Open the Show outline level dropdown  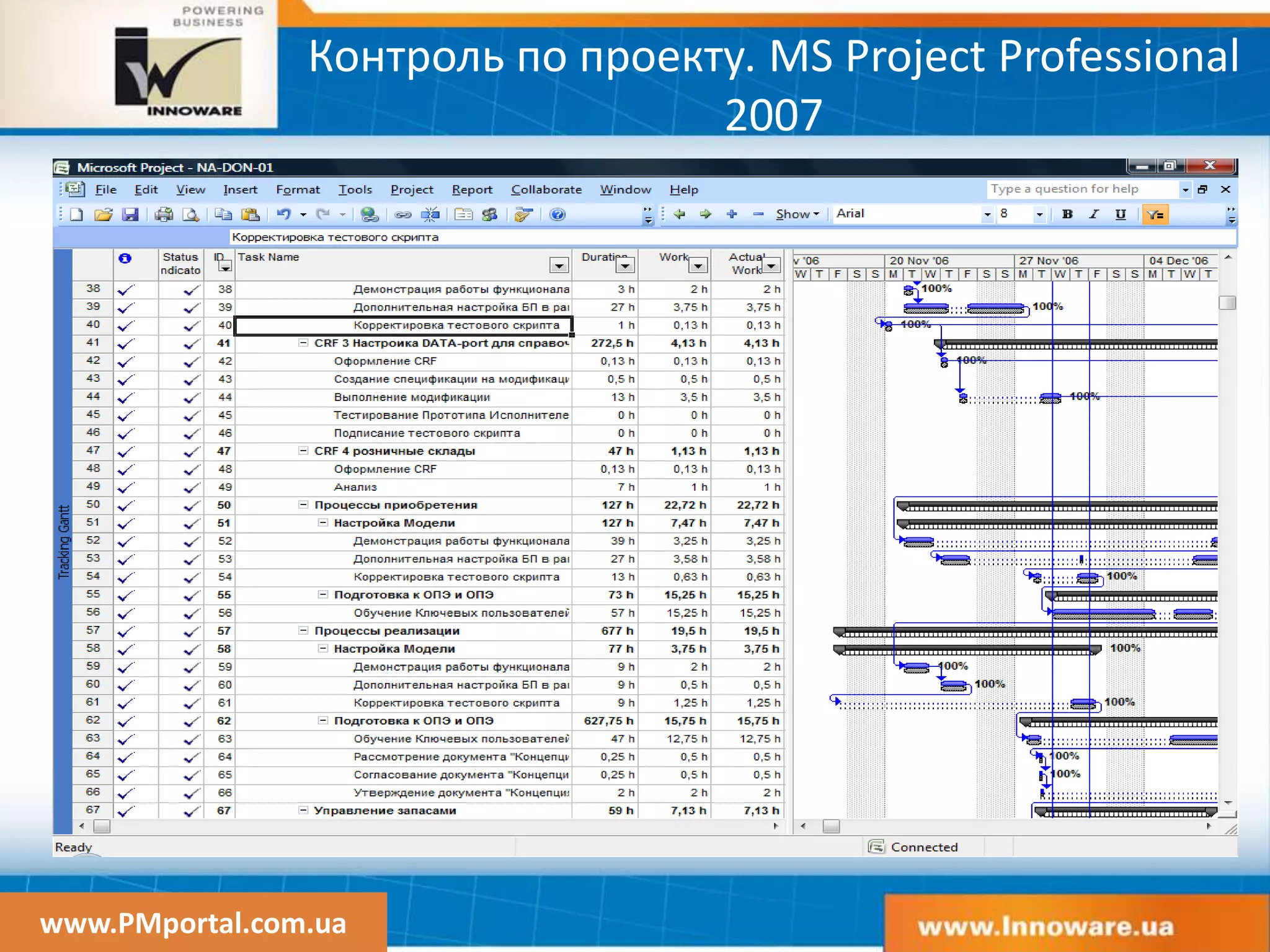click(x=797, y=214)
